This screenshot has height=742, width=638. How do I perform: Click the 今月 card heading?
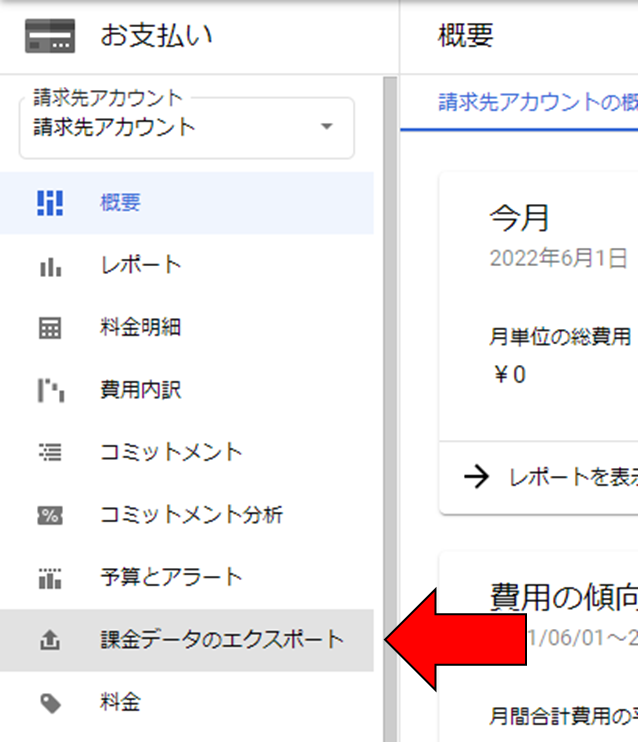pyautogui.click(x=519, y=219)
